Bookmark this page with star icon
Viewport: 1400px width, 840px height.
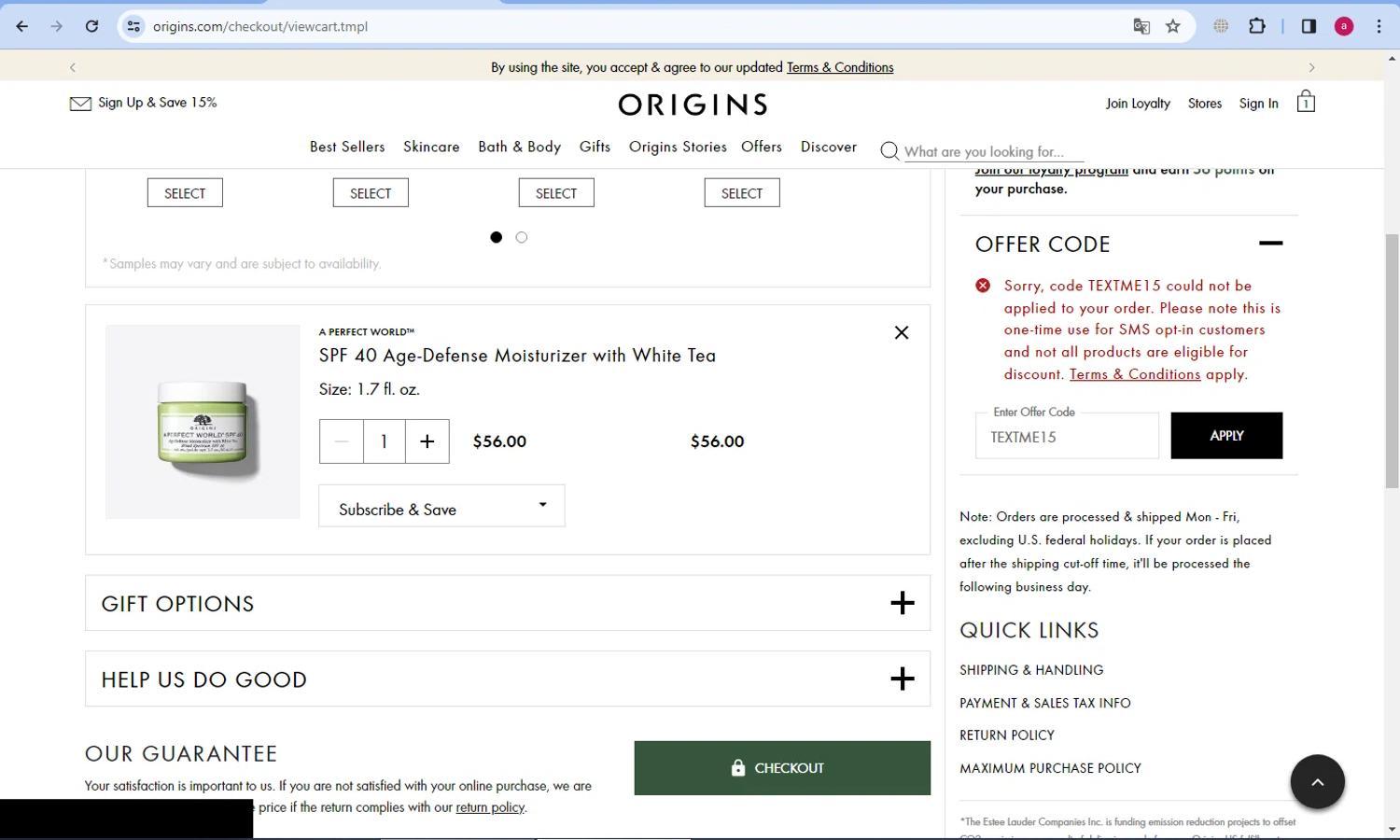click(1173, 26)
